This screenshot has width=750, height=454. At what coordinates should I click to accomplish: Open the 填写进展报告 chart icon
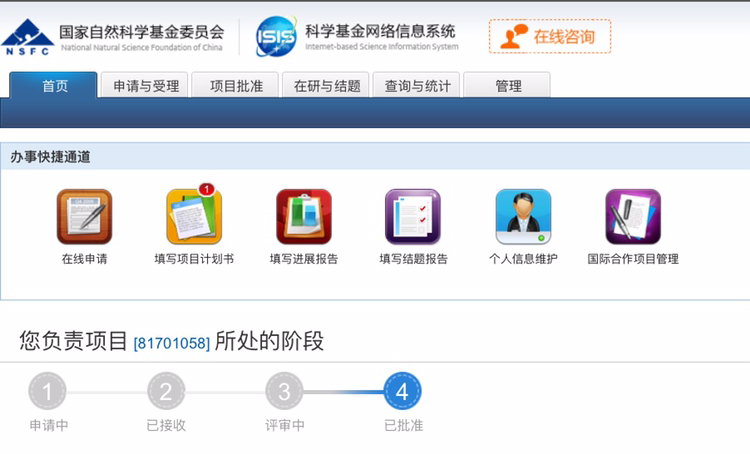[304, 217]
